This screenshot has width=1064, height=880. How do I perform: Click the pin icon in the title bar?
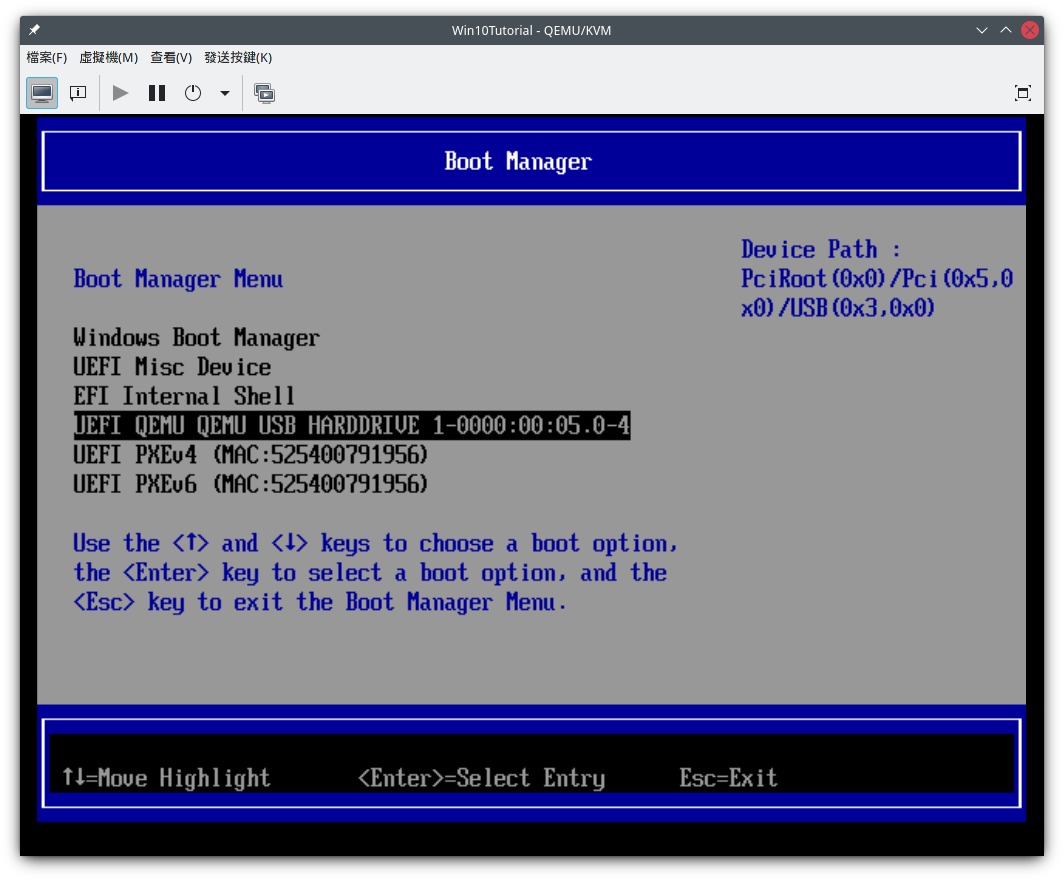(x=35, y=30)
